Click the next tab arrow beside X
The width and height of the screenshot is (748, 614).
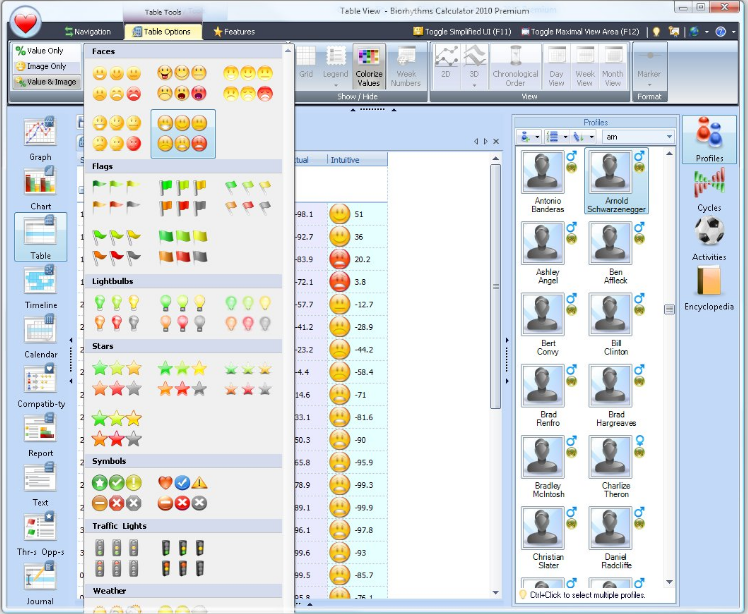[486, 141]
